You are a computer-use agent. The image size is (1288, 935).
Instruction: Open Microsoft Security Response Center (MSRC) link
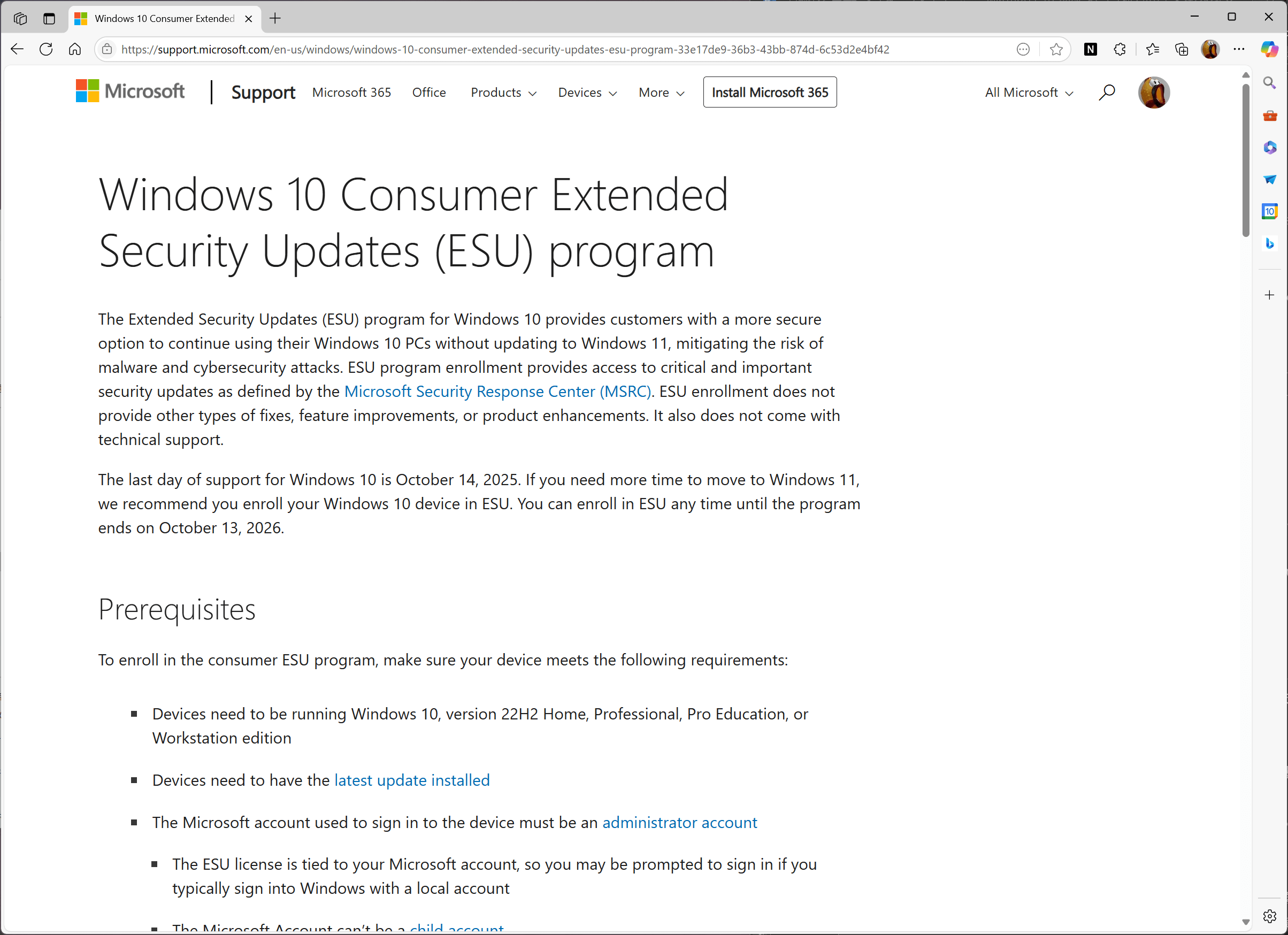(x=497, y=392)
